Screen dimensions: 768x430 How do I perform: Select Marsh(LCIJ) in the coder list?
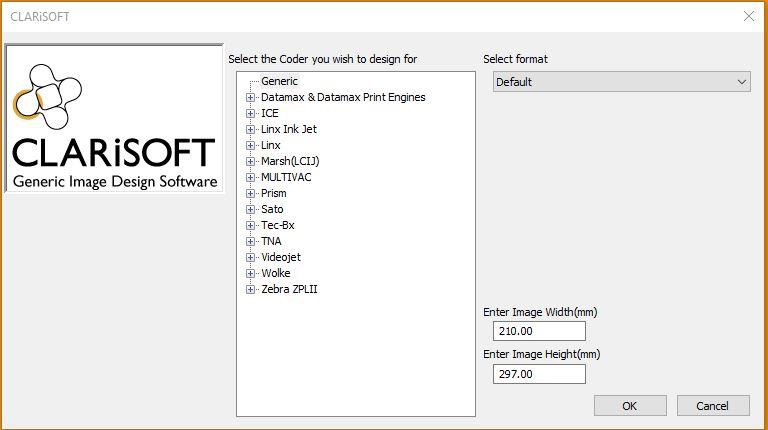coord(290,162)
